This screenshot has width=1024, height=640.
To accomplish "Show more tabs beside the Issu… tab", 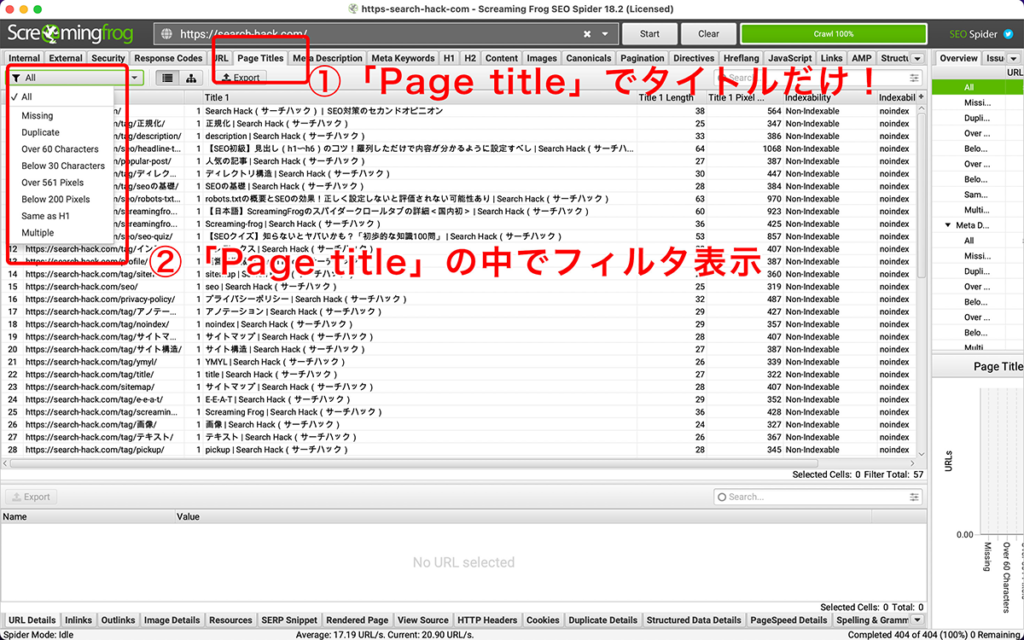I will click(1014, 58).
